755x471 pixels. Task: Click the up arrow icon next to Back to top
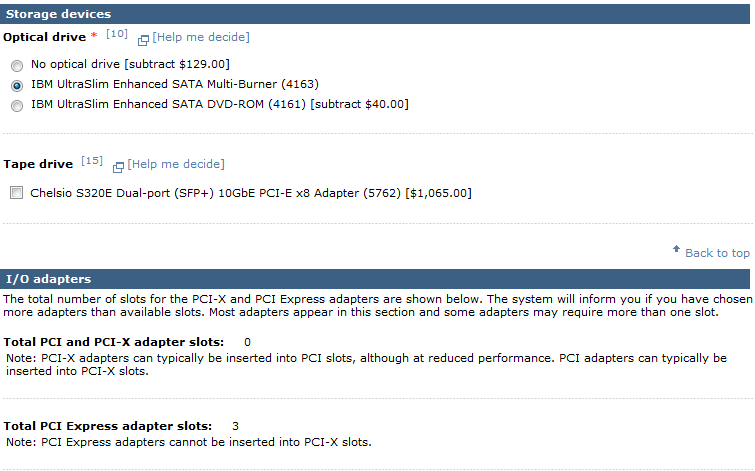(x=677, y=249)
